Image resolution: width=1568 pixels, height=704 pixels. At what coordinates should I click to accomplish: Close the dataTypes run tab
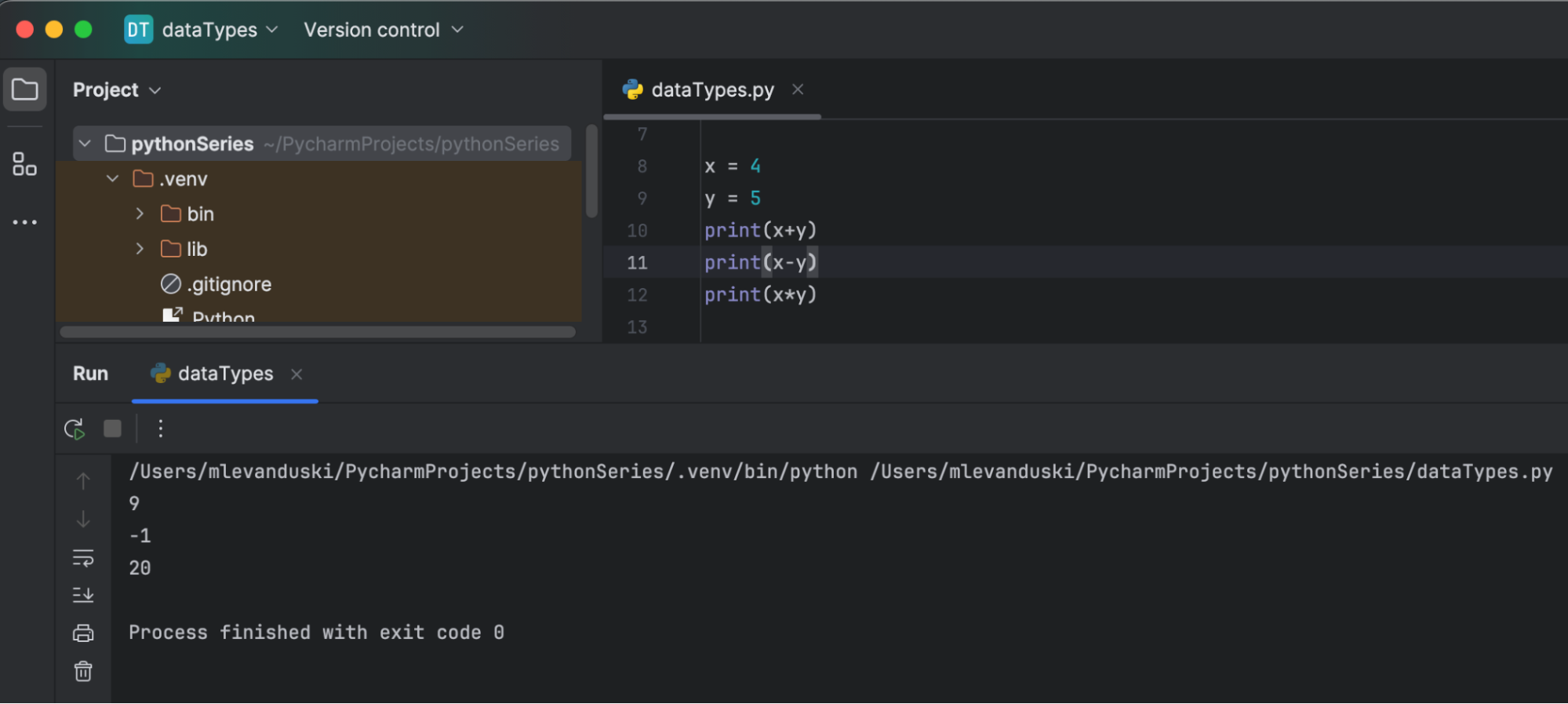(x=297, y=374)
